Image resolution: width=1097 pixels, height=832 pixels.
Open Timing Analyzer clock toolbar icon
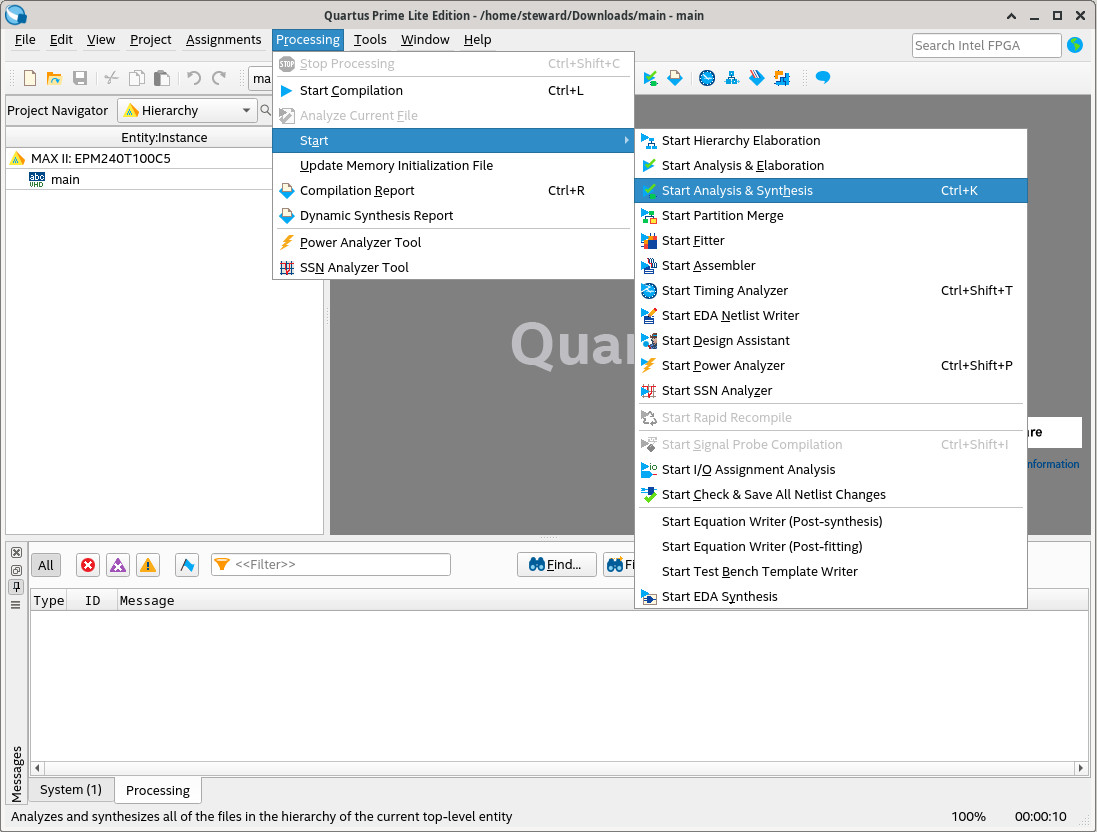pyautogui.click(x=707, y=78)
